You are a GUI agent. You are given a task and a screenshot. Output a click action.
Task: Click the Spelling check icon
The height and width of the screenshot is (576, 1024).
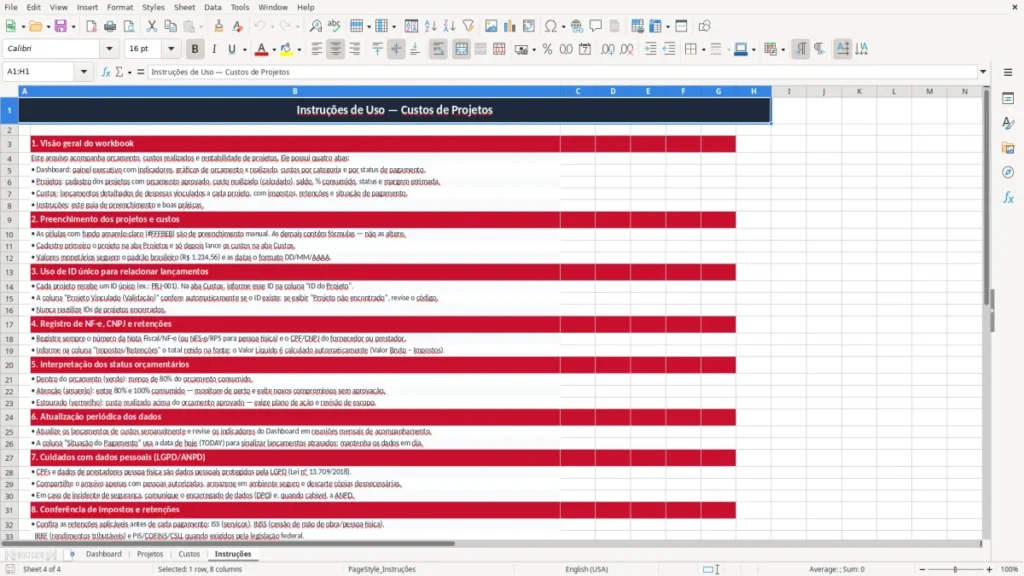[x=334, y=26]
